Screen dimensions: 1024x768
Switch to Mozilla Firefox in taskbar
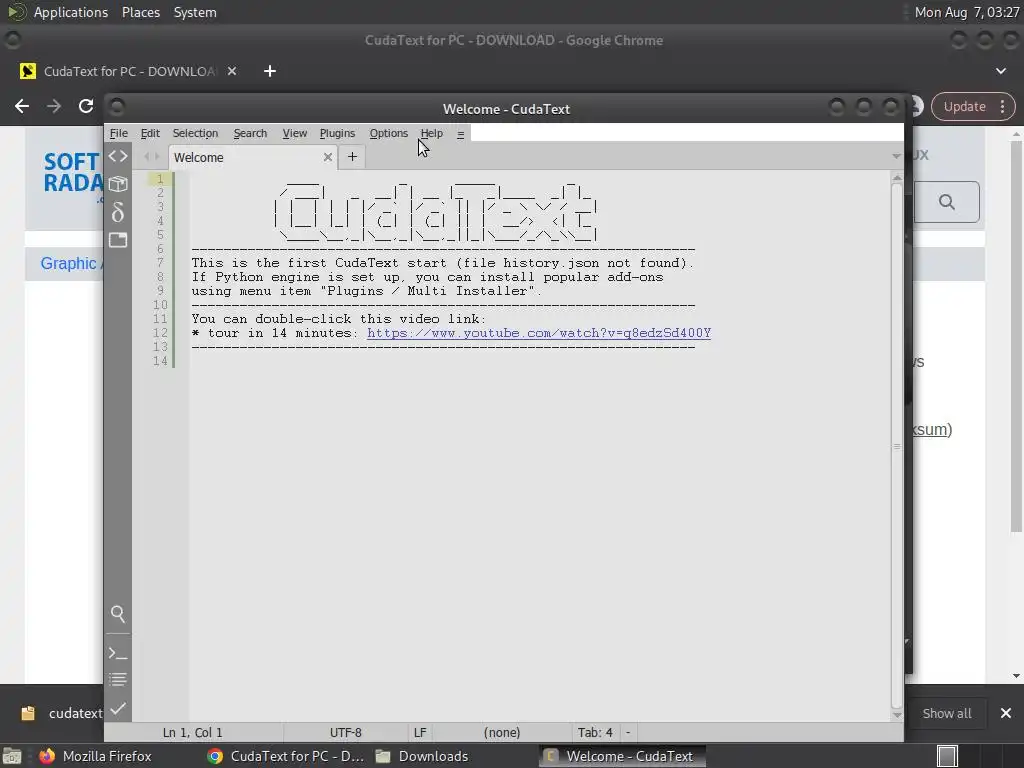click(x=95, y=756)
